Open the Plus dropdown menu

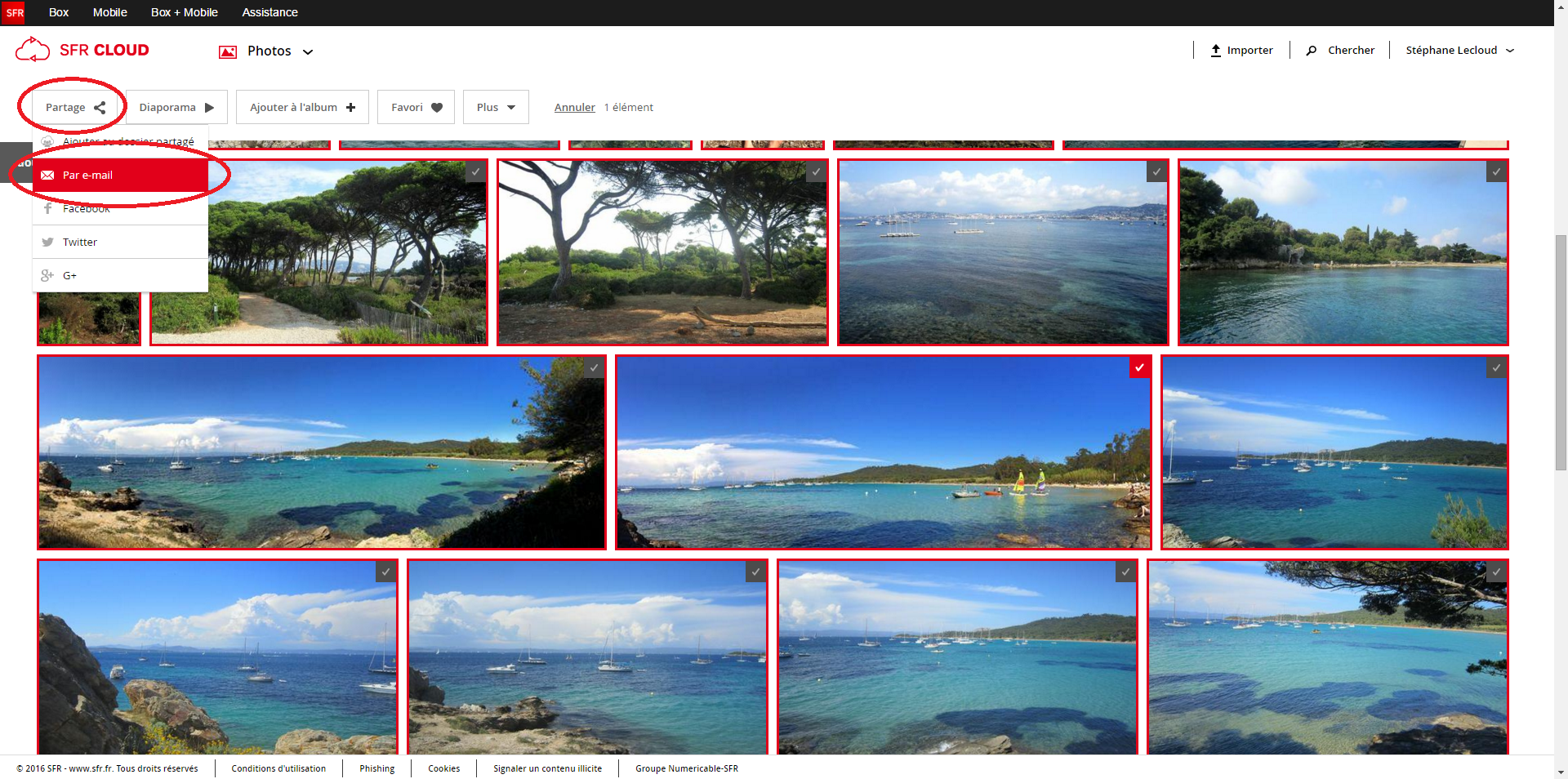click(496, 107)
